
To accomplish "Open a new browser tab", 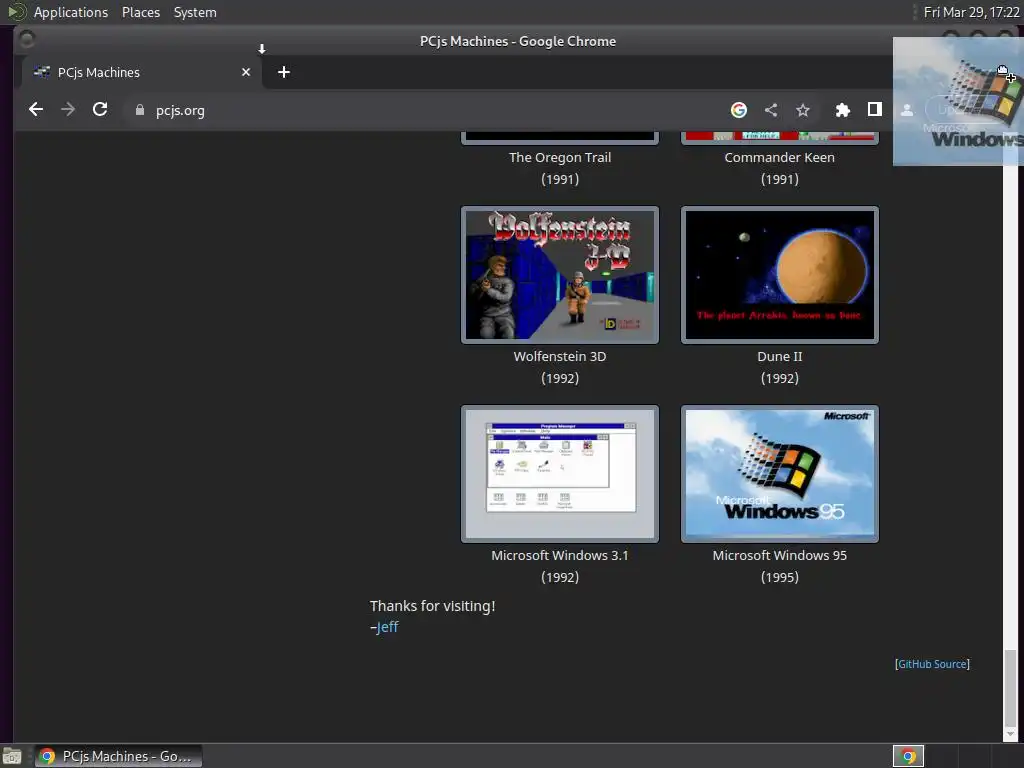I will coord(283,72).
